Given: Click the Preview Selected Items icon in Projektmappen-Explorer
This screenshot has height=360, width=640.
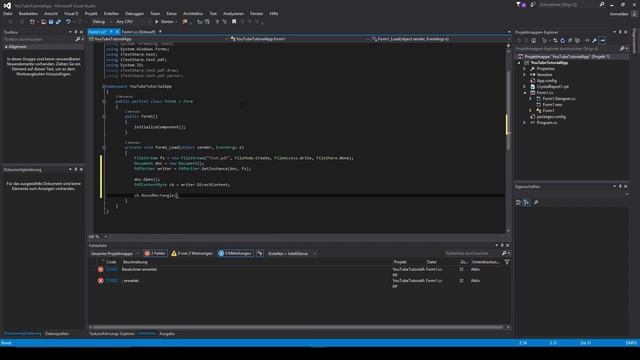Looking at the screenshot, I should (x=602, y=40).
